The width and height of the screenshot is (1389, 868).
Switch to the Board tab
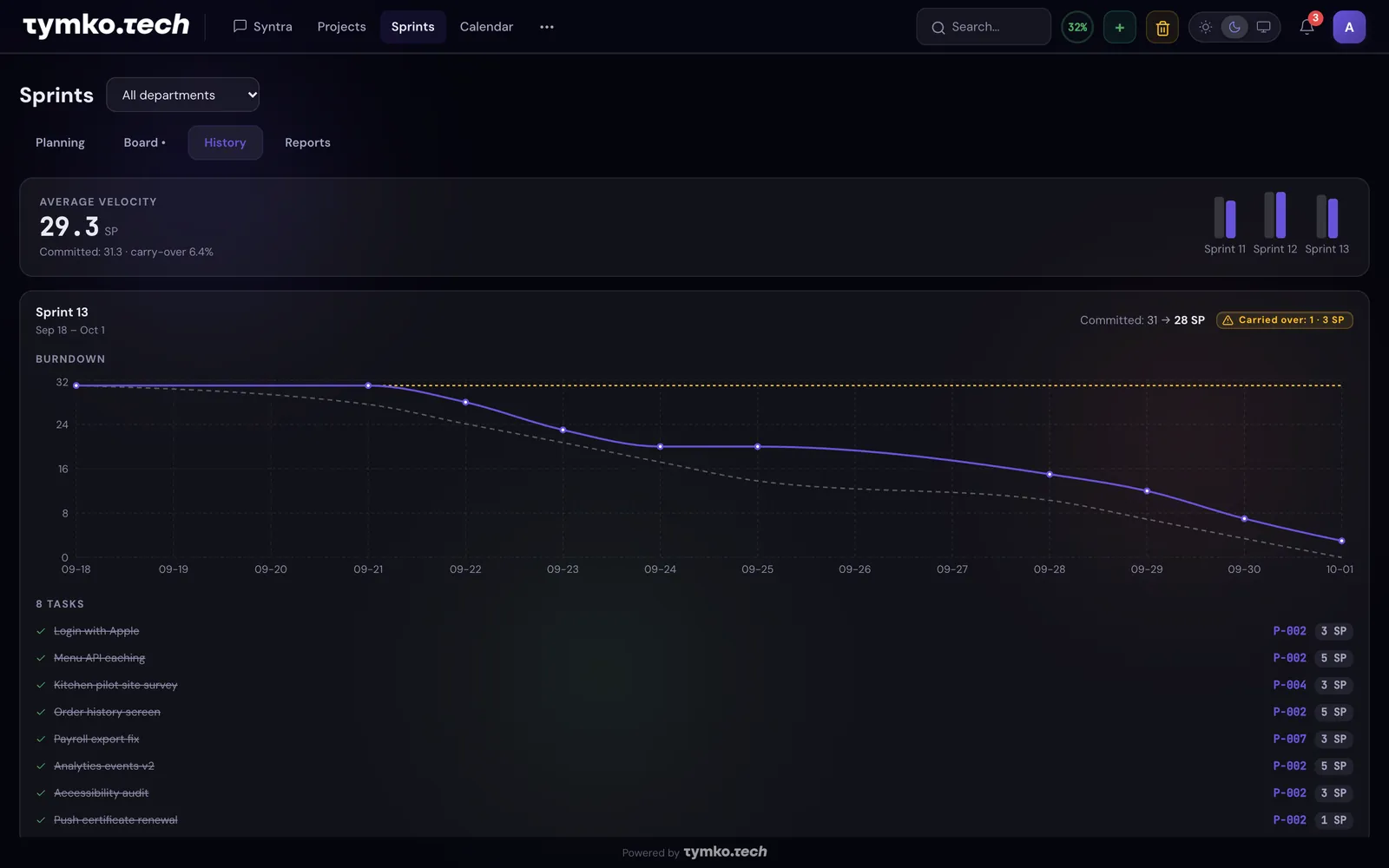click(144, 142)
